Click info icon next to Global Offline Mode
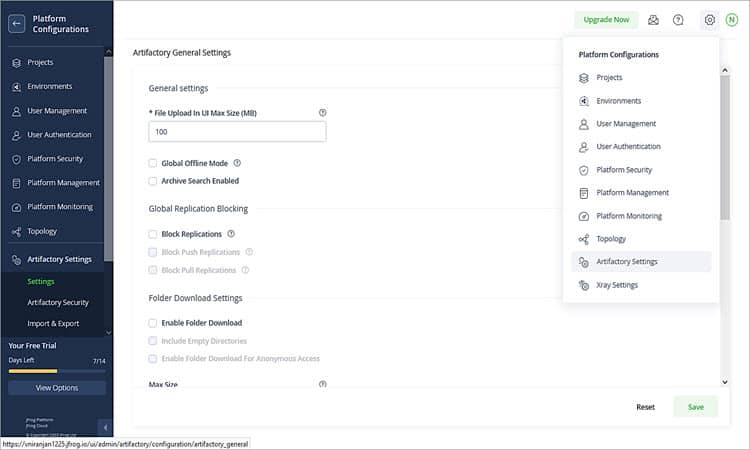 click(237, 163)
